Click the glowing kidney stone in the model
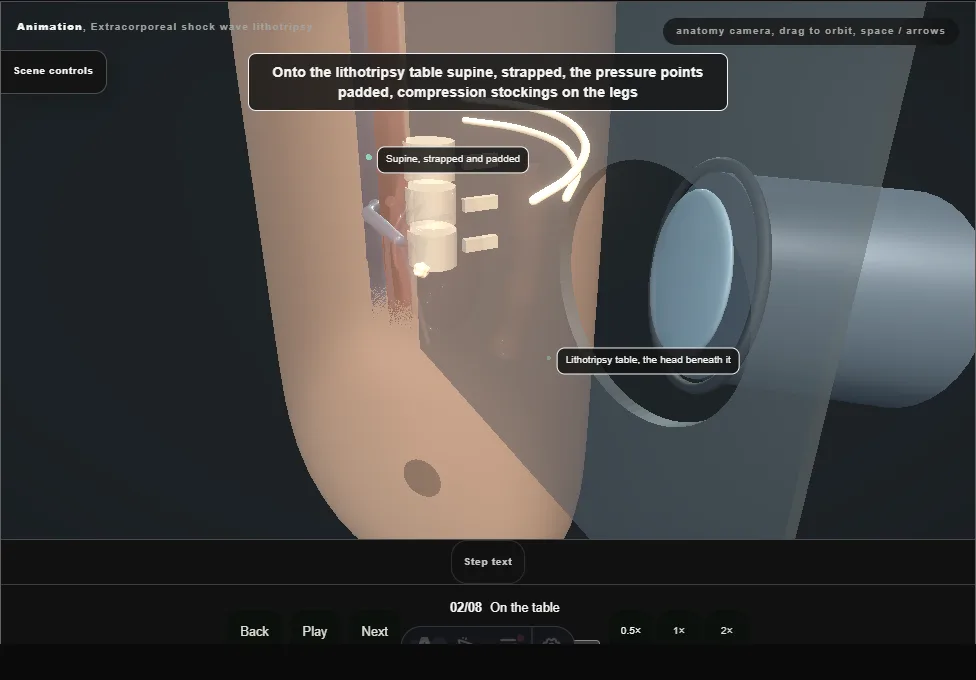The width and height of the screenshot is (976, 680). 421,269
